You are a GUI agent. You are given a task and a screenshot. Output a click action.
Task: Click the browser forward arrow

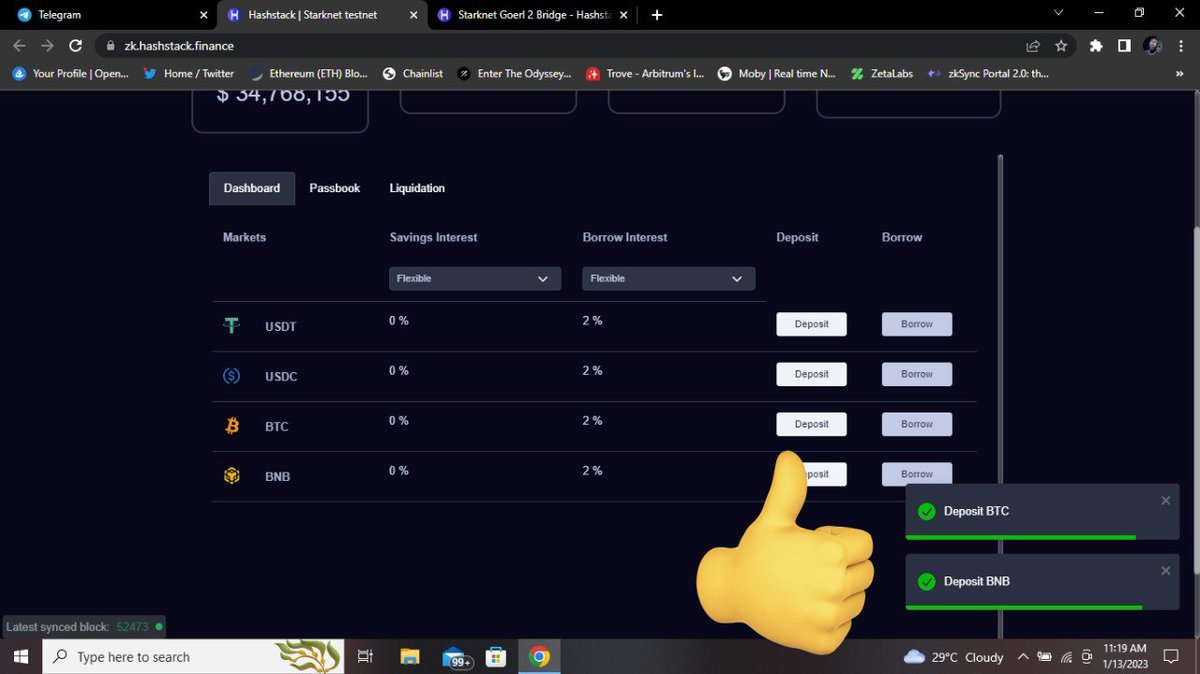pyautogui.click(x=47, y=46)
